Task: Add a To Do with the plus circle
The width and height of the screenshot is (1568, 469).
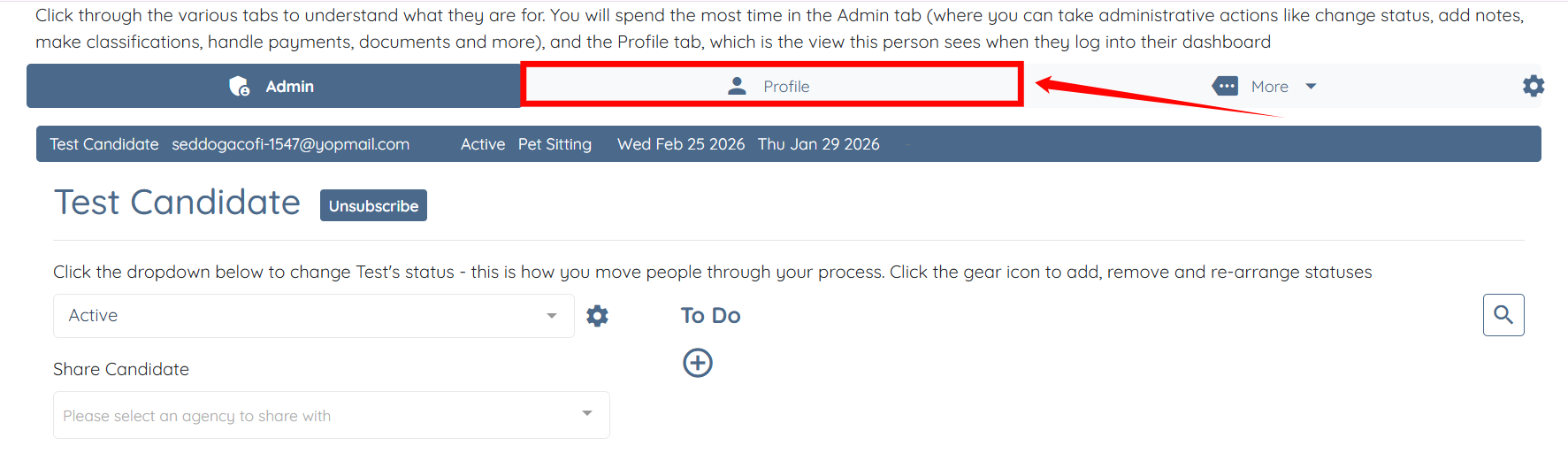Action: pyautogui.click(x=697, y=363)
